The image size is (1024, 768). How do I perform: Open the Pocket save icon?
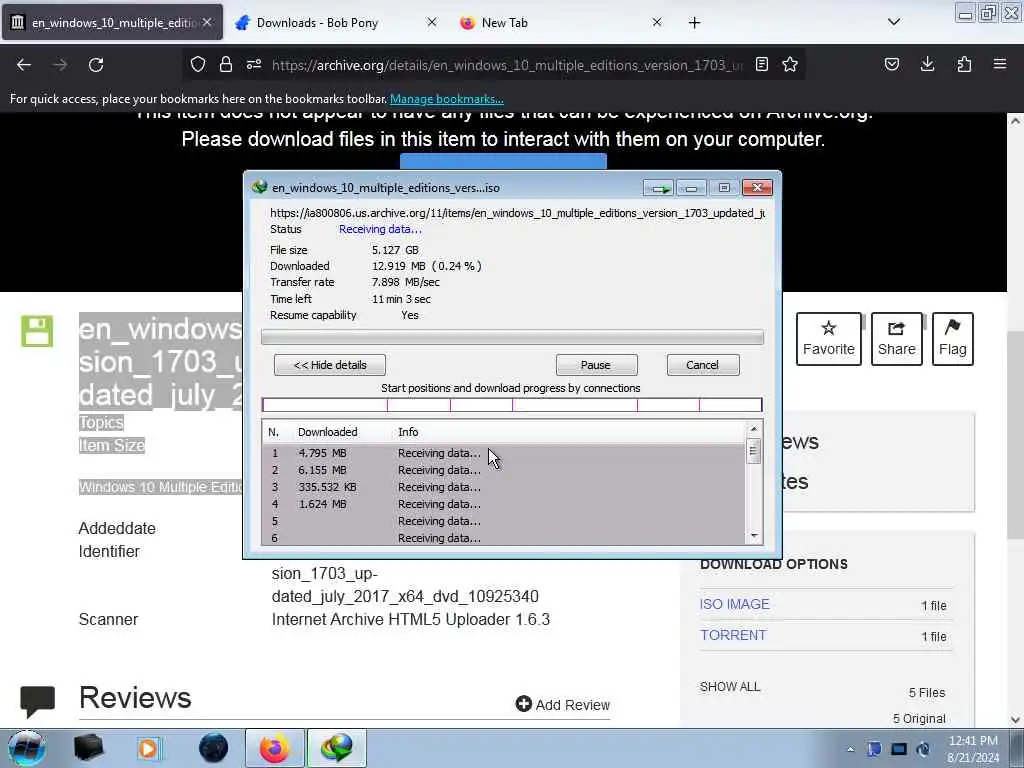pos(892,64)
